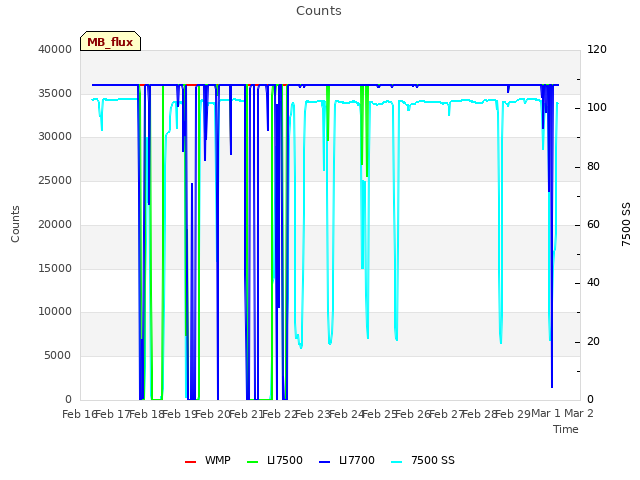Click the Feb 26 date label
The height and width of the screenshot is (480, 640).
point(411,414)
